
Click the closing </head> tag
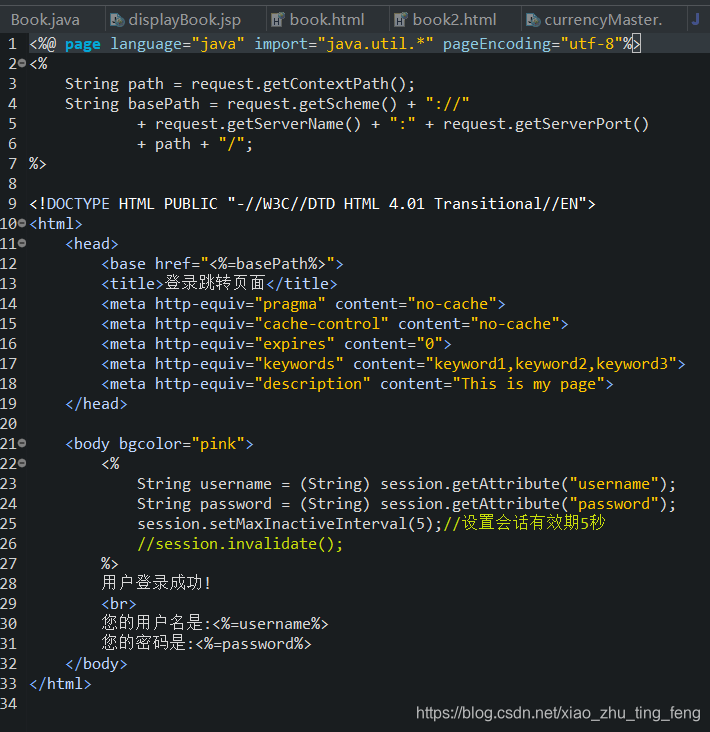(96, 404)
